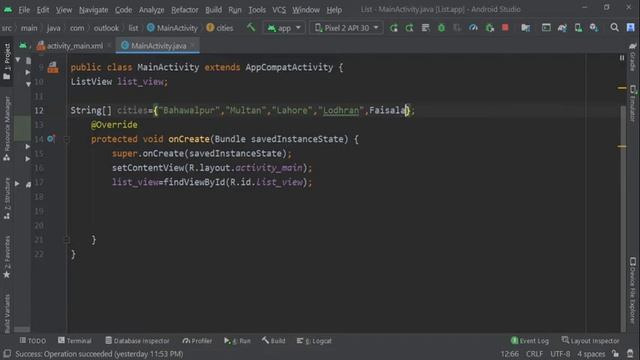This screenshot has width=640, height=360.
Task: Click the Make Project hammer icon
Action: pyautogui.click(x=251, y=27)
